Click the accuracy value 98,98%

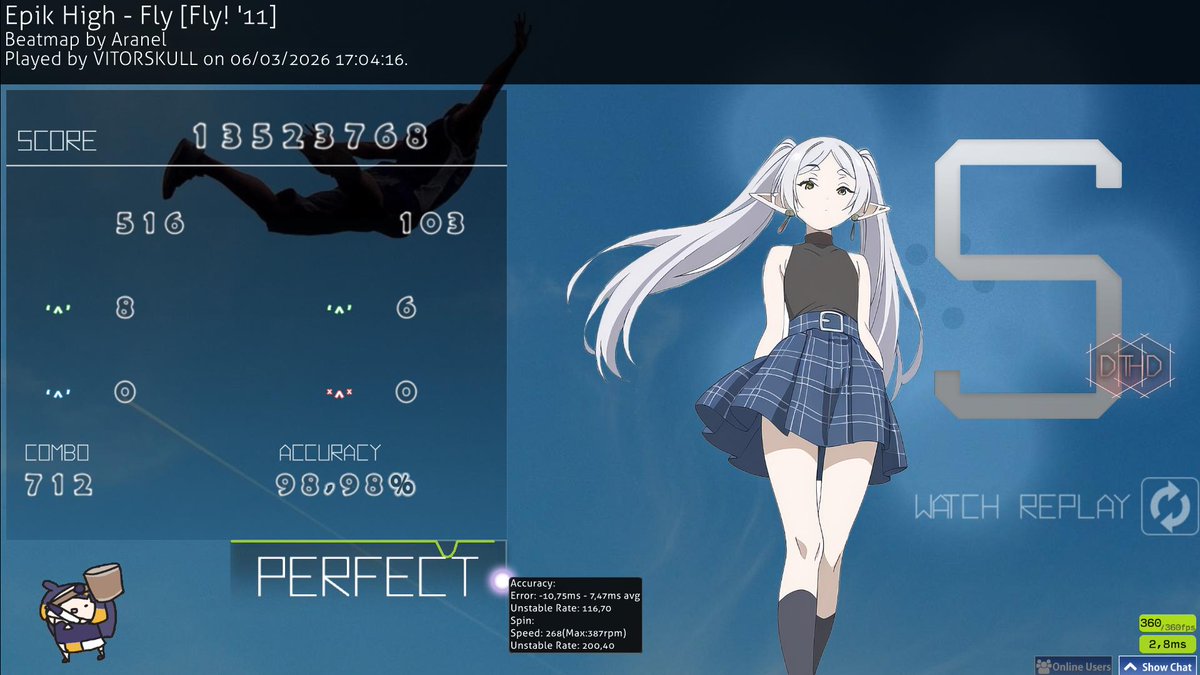coord(346,486)
